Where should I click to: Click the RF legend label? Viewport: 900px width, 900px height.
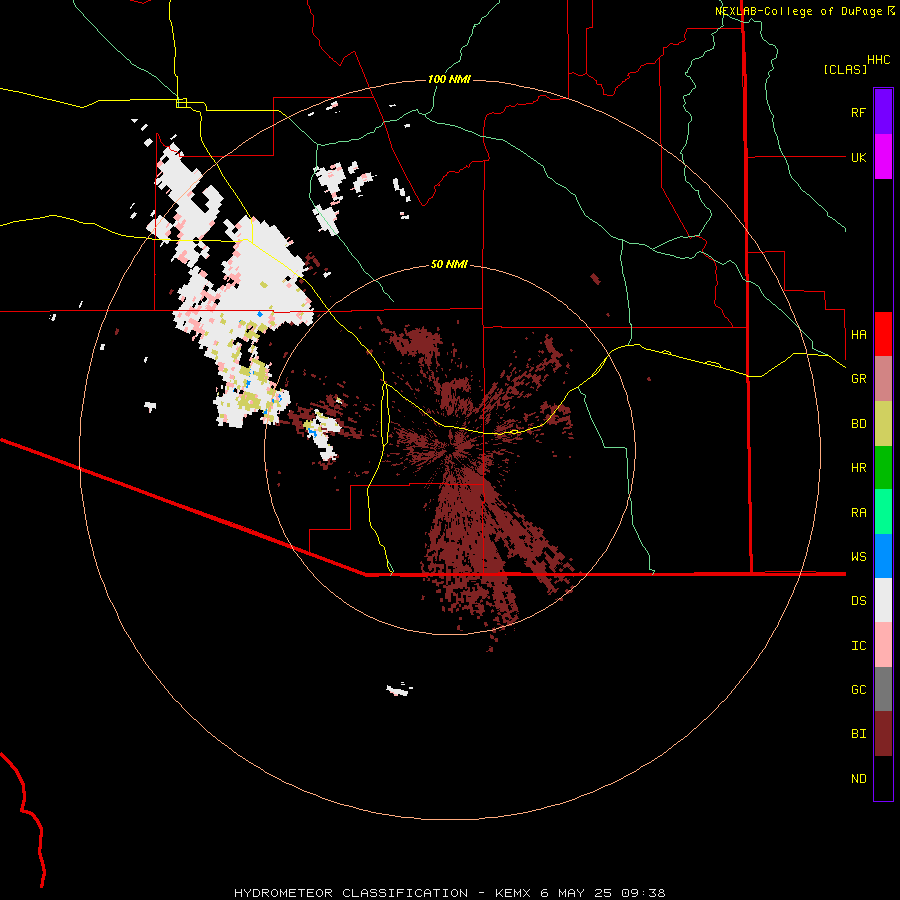[x=858, y=113]
